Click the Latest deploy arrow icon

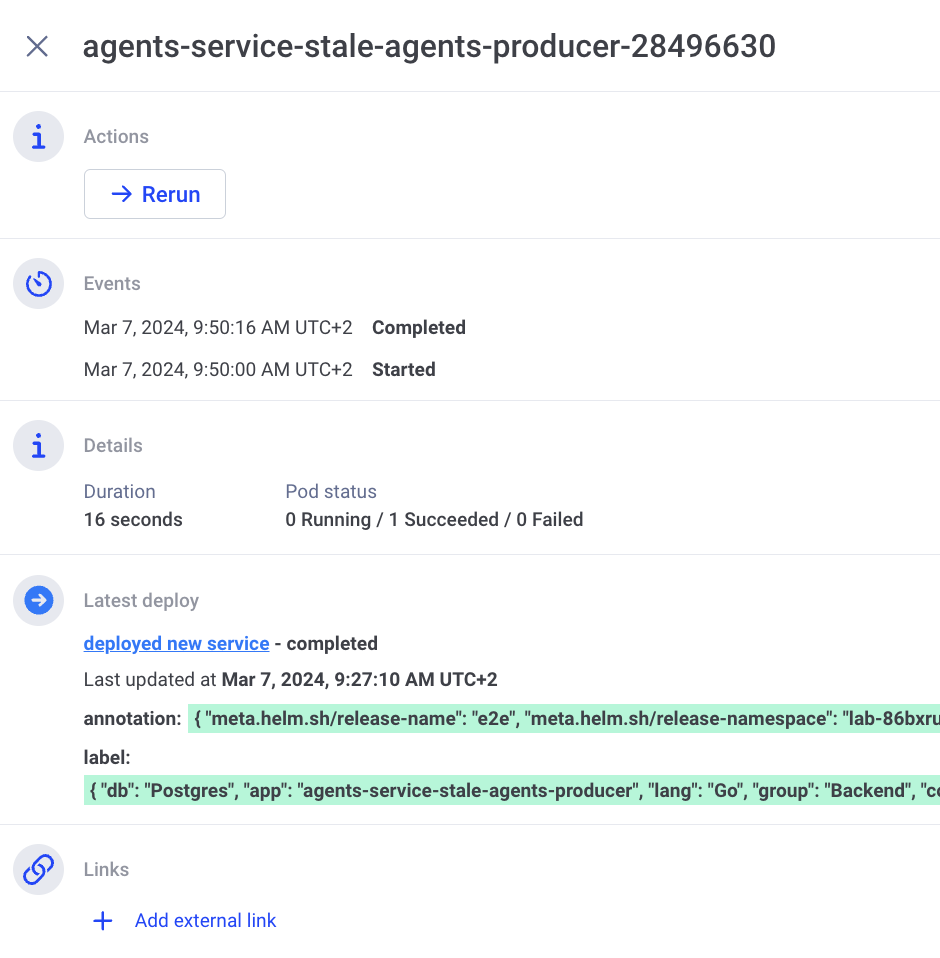38,601
